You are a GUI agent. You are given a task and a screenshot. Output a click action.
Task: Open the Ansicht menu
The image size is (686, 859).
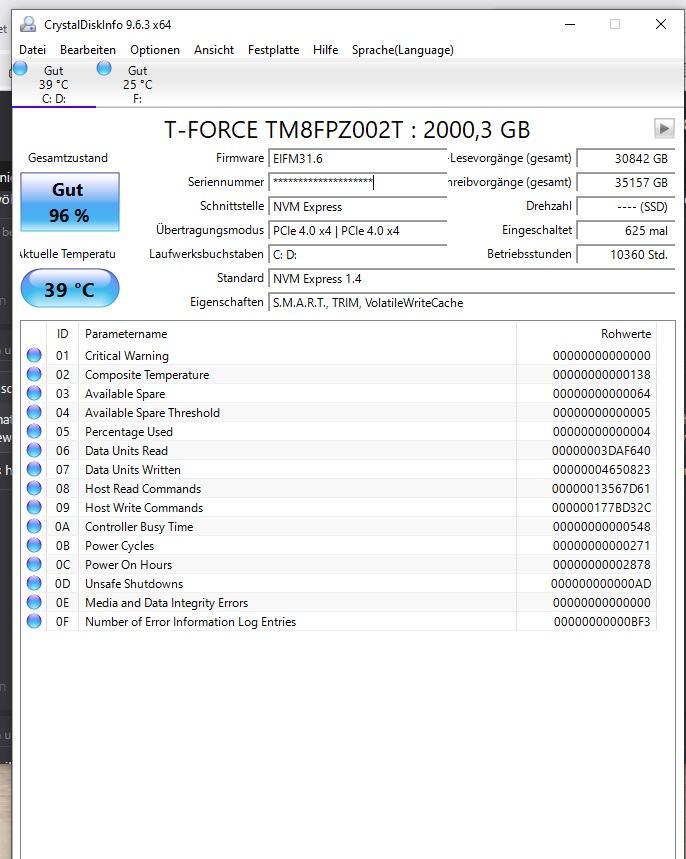pos(214,50)
